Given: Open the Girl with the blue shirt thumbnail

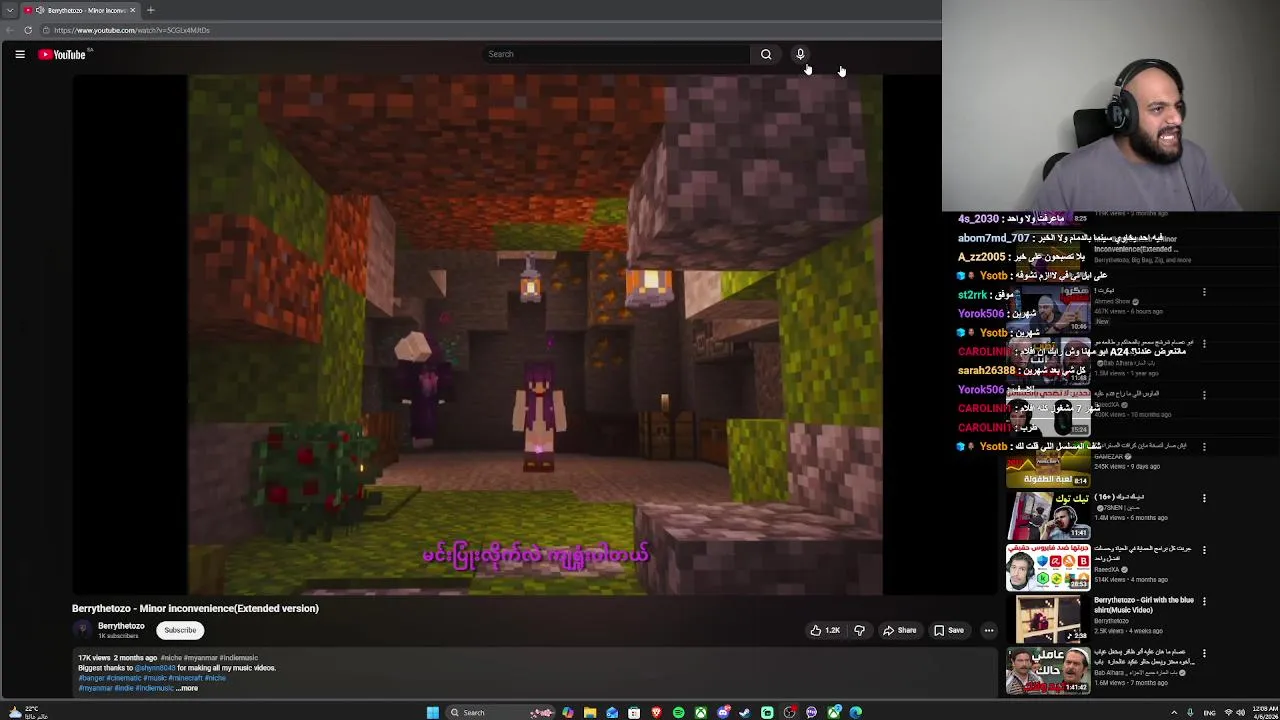Looking at the screenshot, I should [1048, 619].
